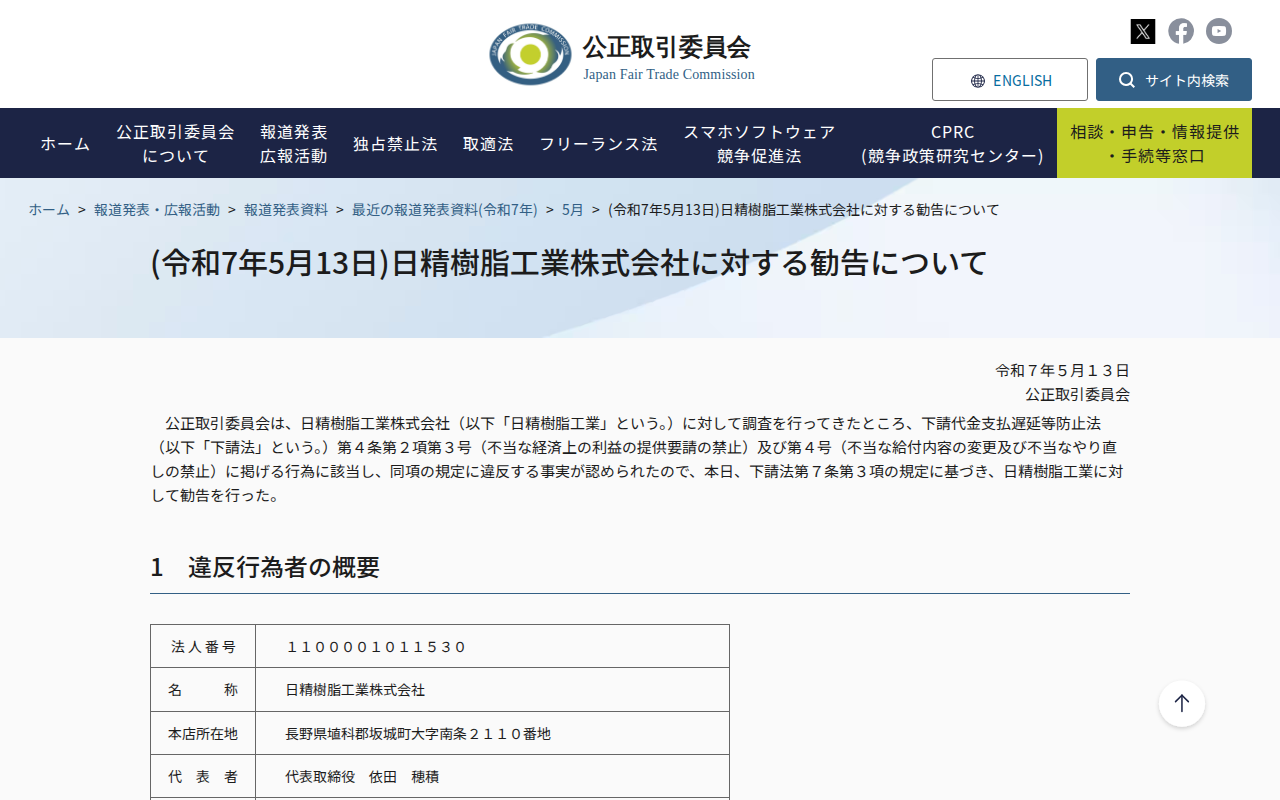Open the 取適法 menu
The height and width of the screenshot is (800, 1280).
click(488, 144)
